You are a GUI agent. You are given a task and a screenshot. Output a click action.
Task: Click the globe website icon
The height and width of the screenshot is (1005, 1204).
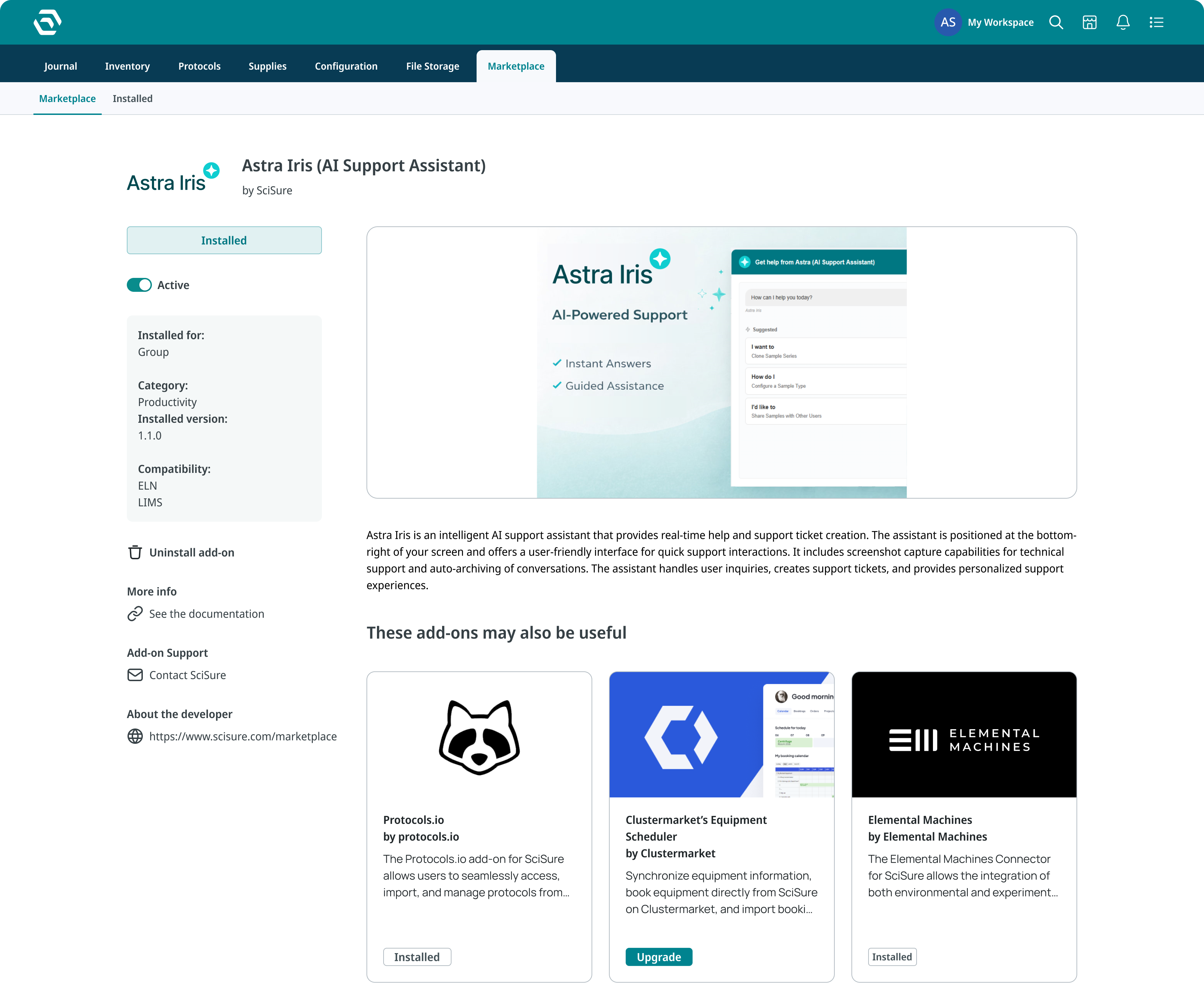pos(135,736)
